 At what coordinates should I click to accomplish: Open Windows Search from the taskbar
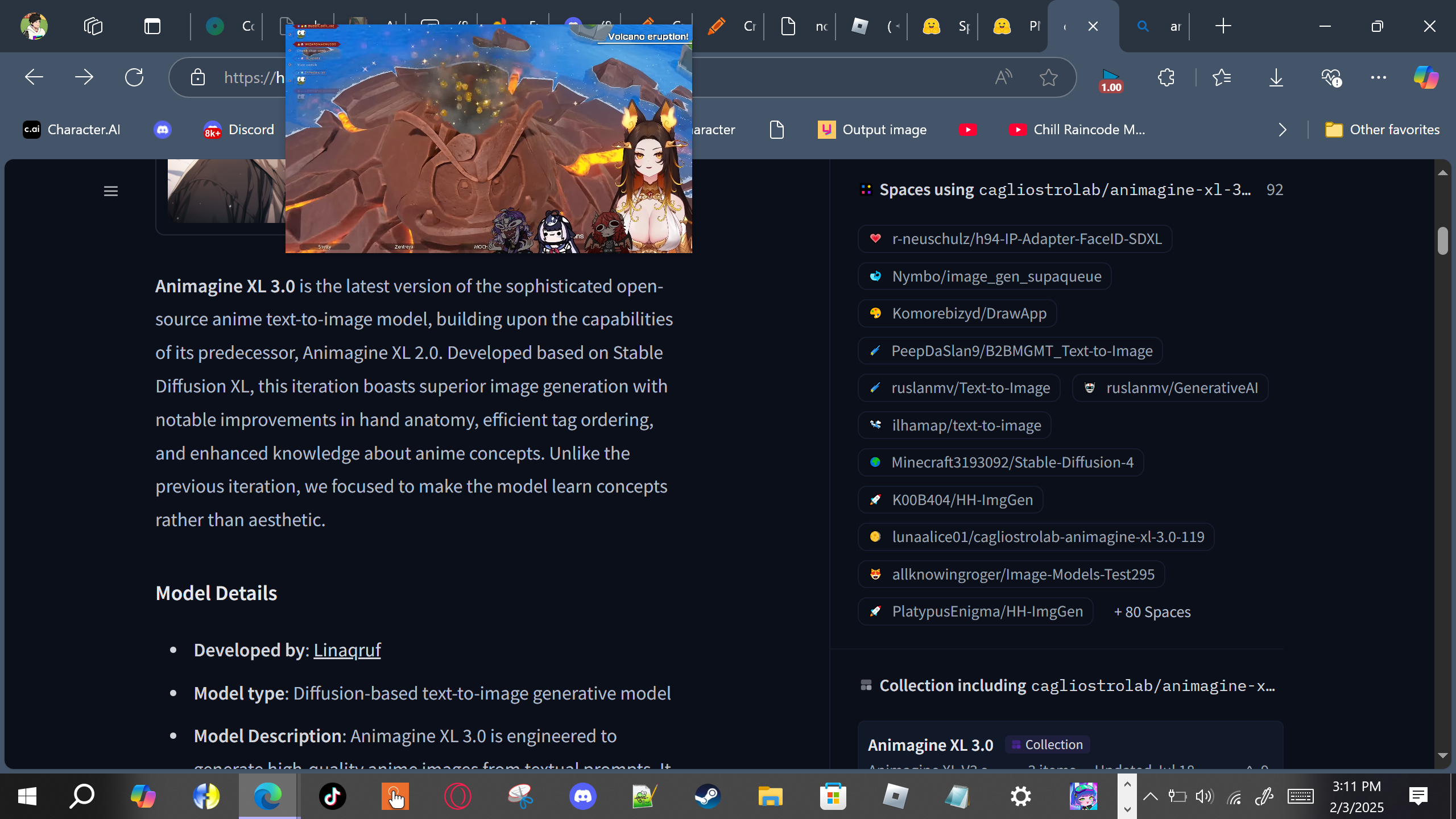pos(82,796)
